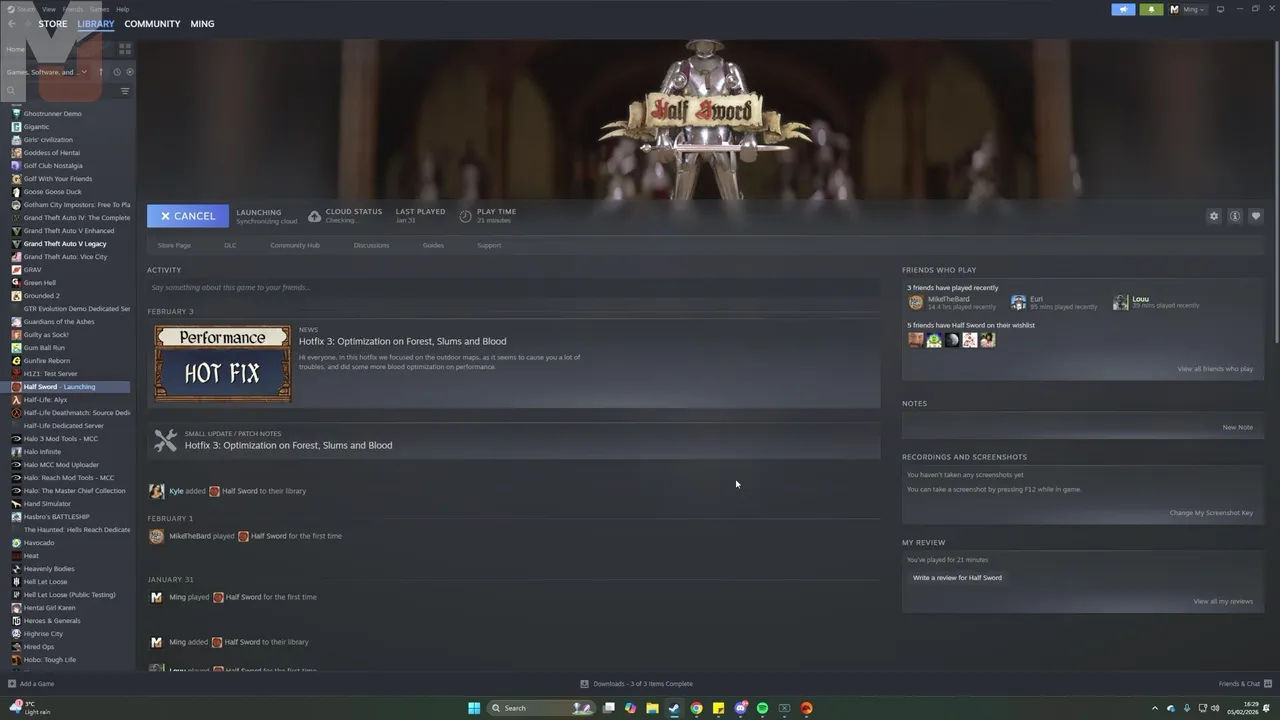
Task: Open the Half Sword Store Page link
Action: pos(174,245)
